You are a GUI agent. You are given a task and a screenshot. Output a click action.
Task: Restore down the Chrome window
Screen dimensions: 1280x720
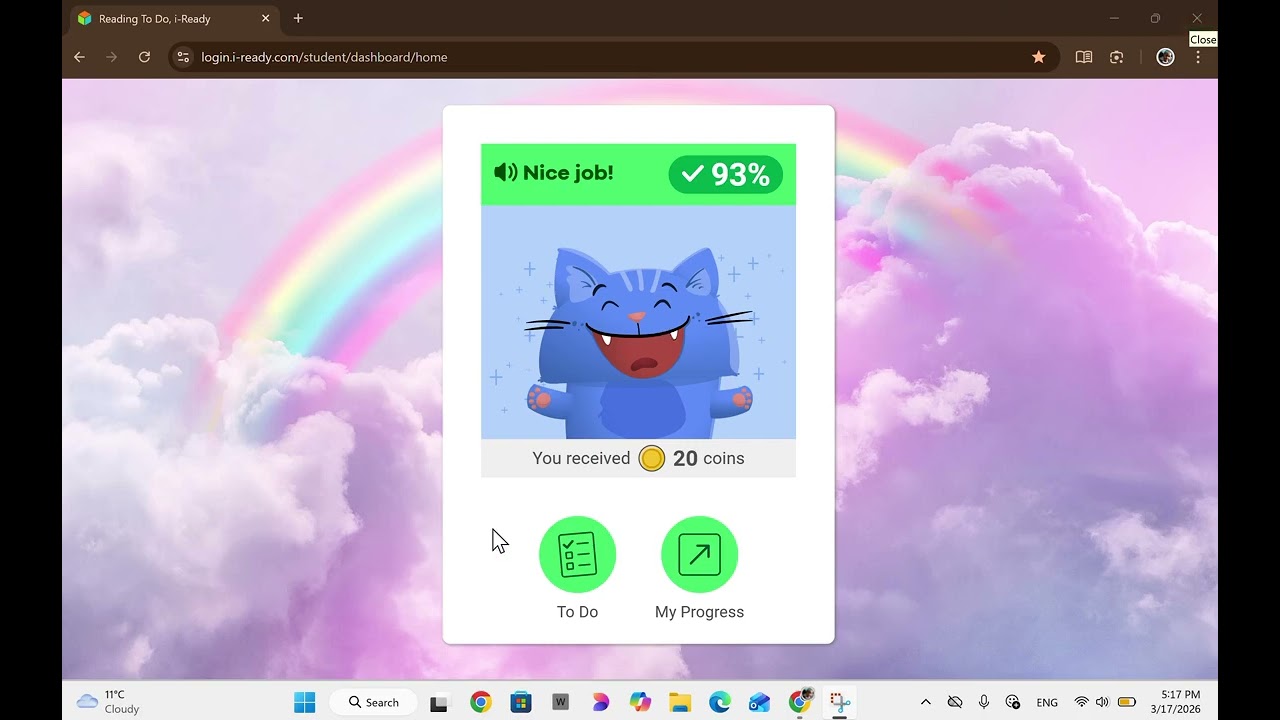1156,18
